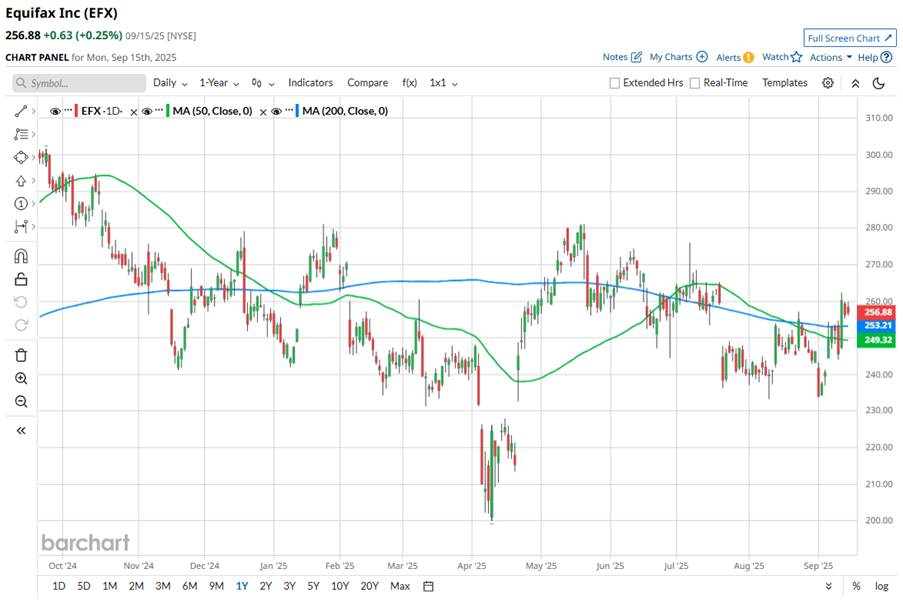Enable the Extended Hrs checkbox
This screenshot has height=602, width=903.
[614, 83]
